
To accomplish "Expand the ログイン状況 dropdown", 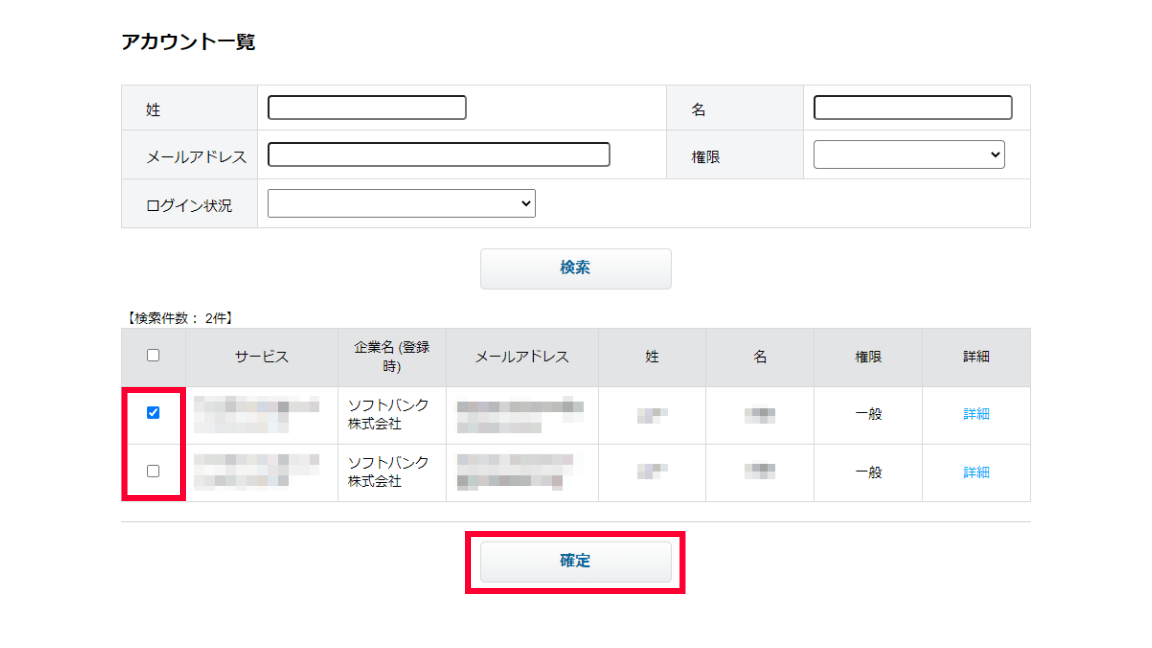I will 401,204.
